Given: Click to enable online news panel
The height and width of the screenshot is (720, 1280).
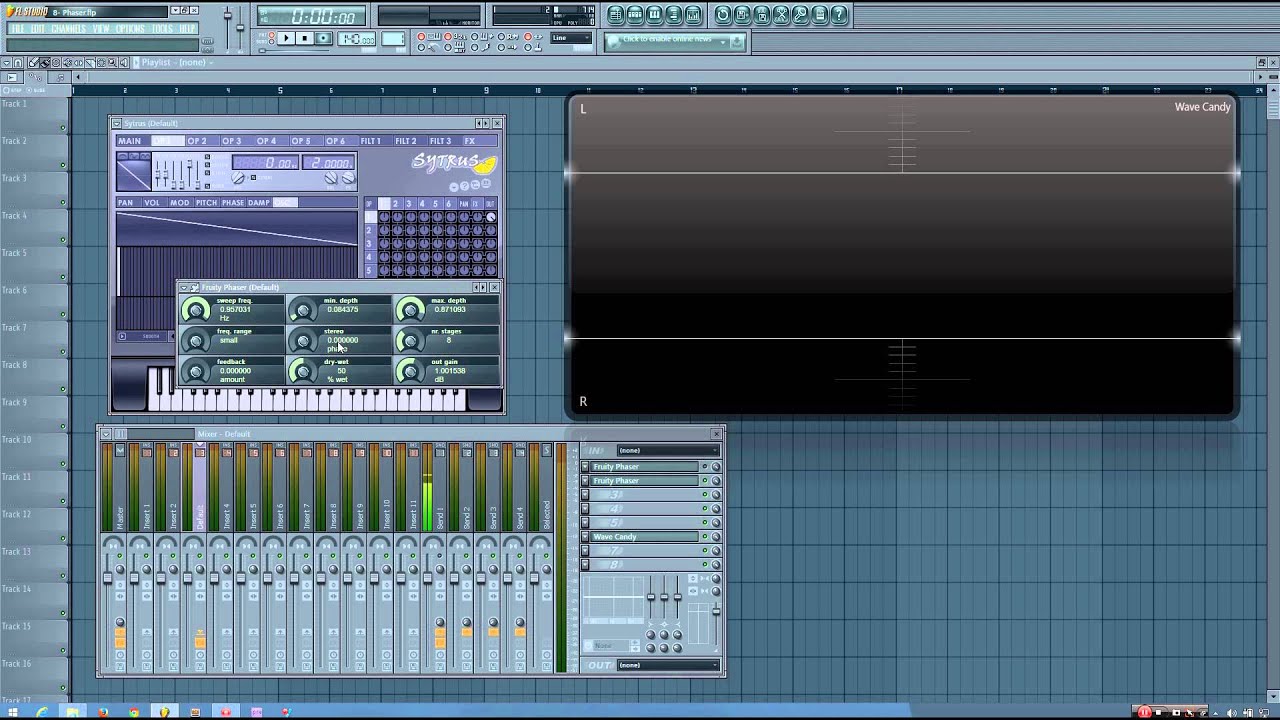Looking at the screenshot, I should (x=675, y=41).
